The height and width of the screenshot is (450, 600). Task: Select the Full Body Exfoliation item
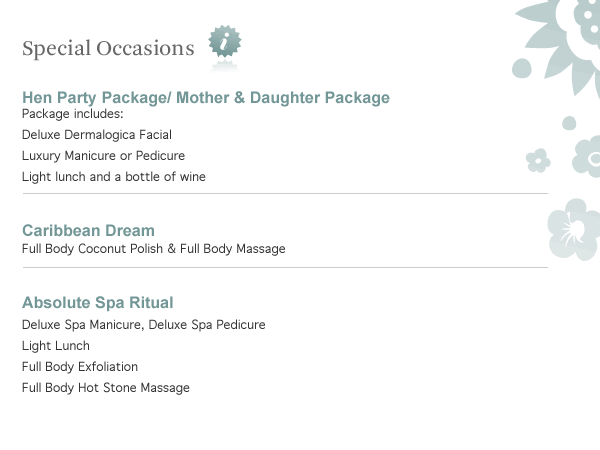click(80, 367)
